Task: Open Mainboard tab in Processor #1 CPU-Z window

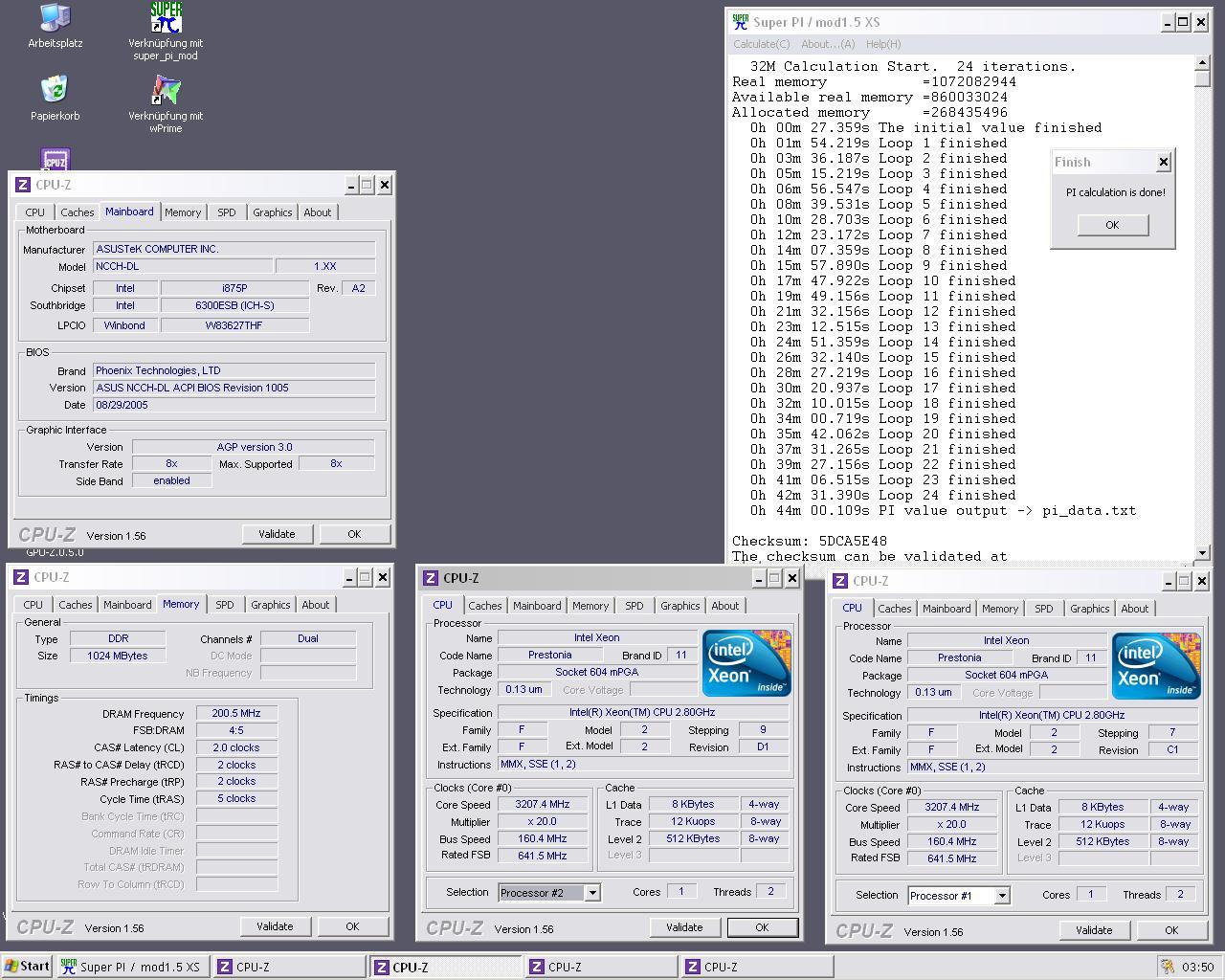Action: (947, 609)
